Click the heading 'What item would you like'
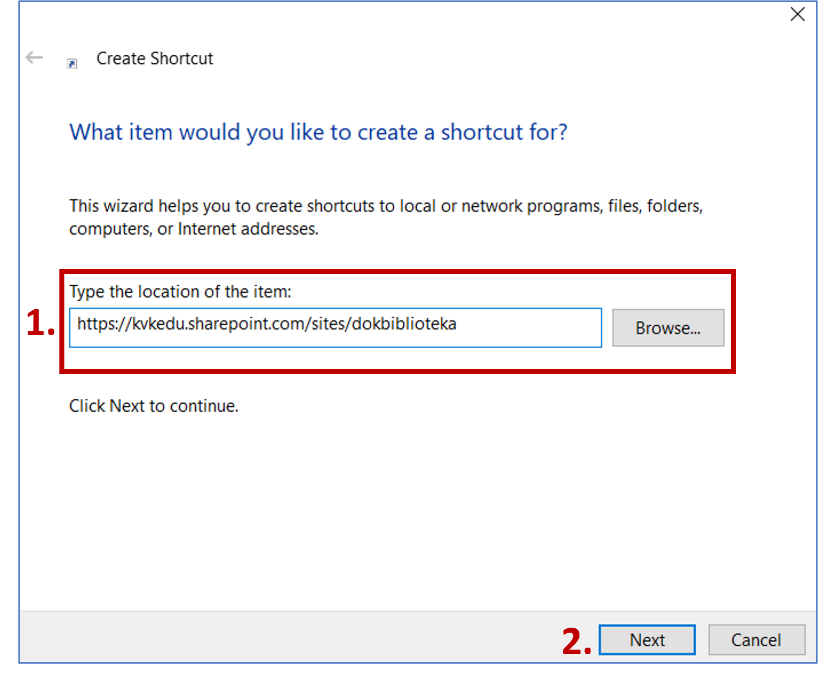818x690 pixels. pyautogui.click(x=318, y=132)
